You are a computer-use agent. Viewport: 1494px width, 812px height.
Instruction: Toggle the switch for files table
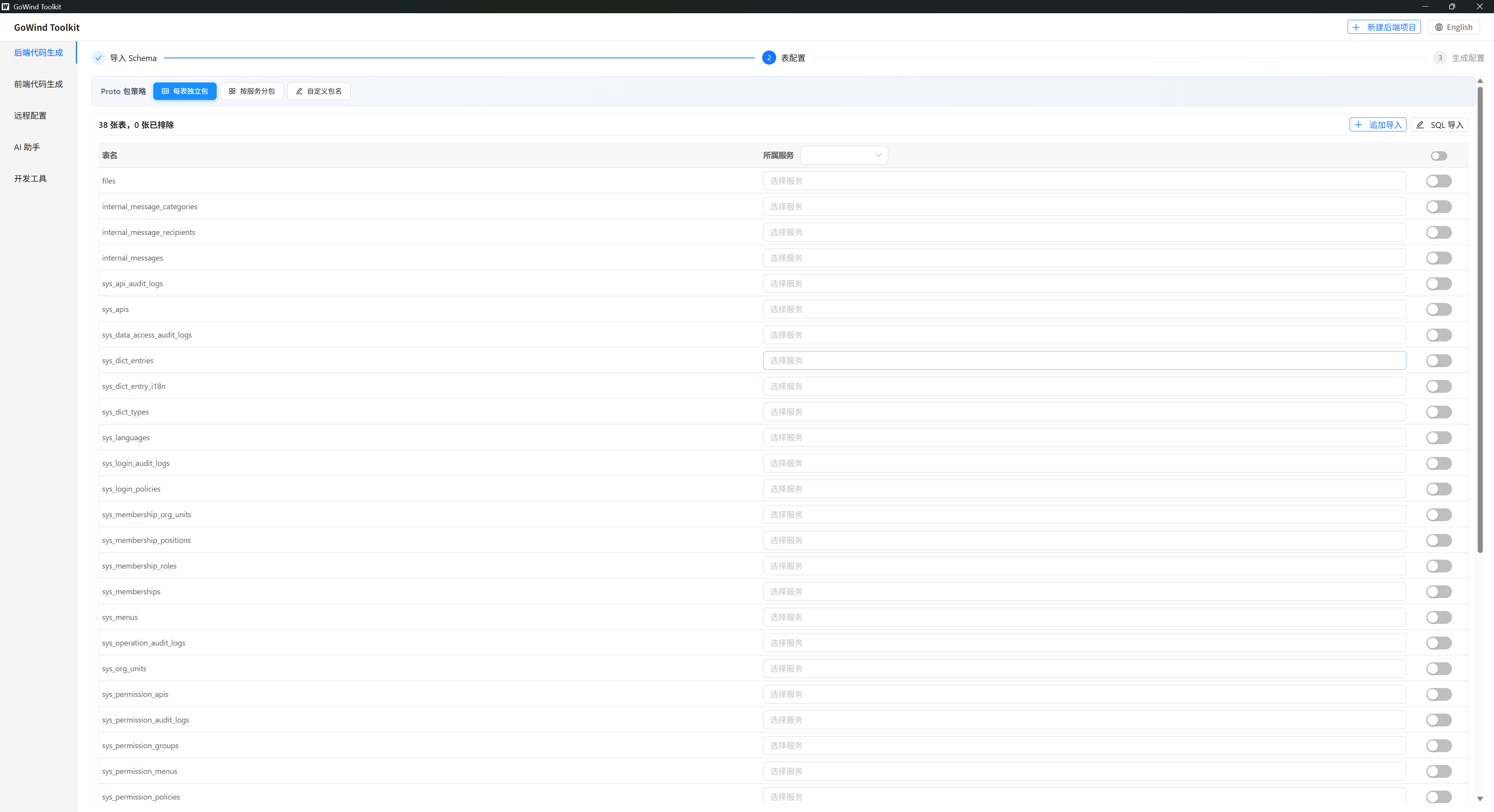click(x=1439, y=181)
